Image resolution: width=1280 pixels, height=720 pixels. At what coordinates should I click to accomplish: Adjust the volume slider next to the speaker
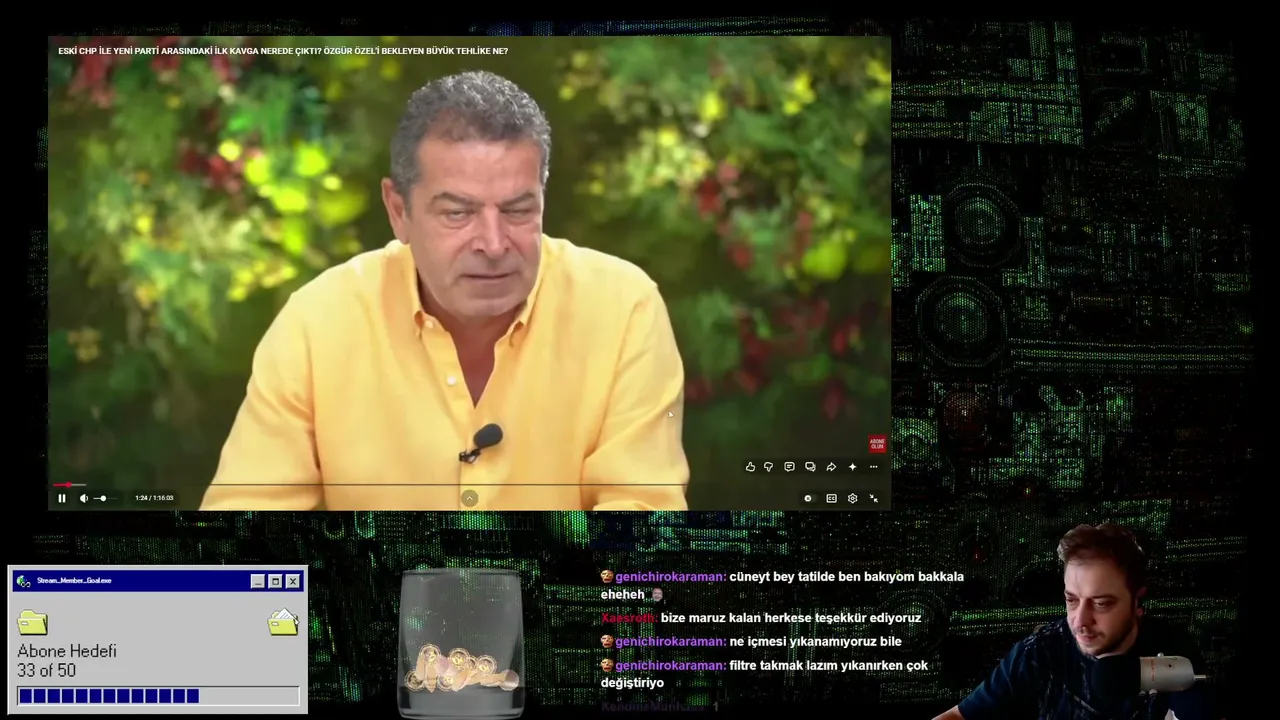click(x=104, y=498)
